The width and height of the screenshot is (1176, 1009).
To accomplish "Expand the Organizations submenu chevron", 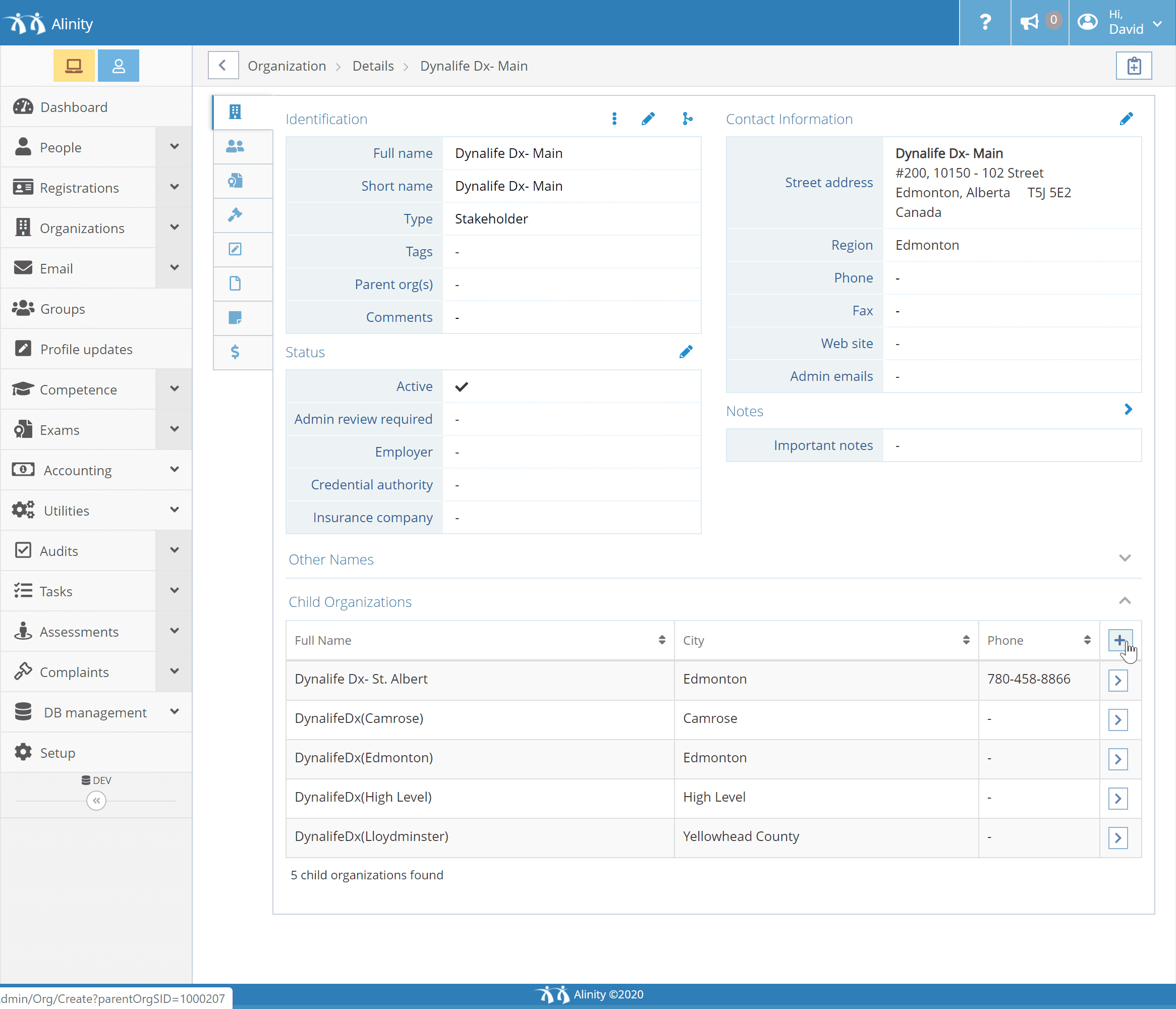I will point(174,227).
